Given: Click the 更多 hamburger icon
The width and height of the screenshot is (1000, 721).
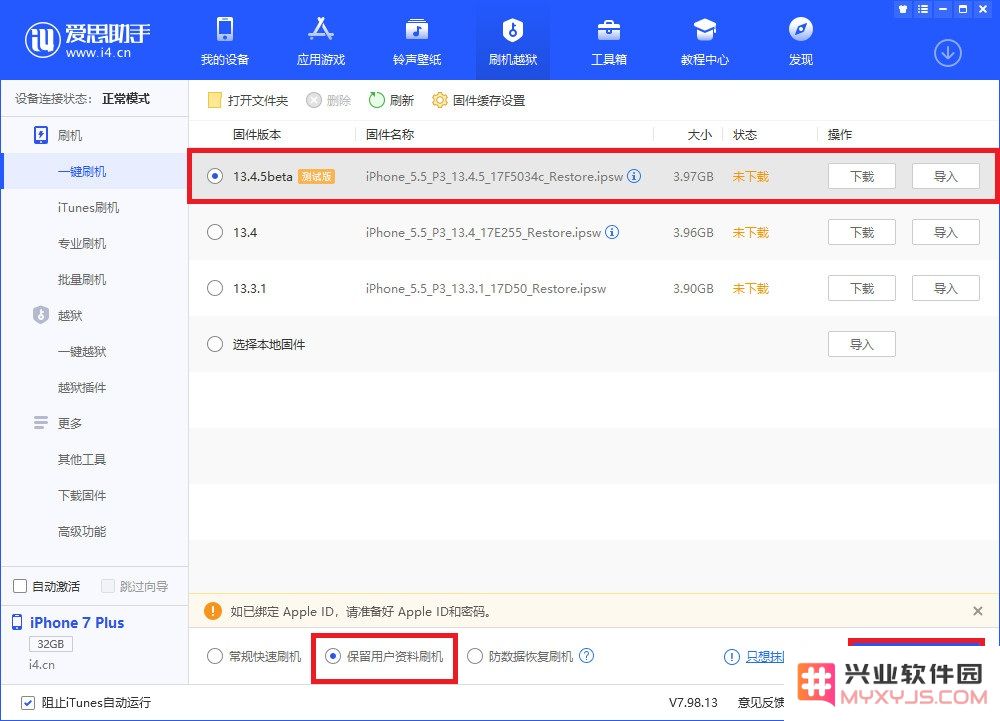Looking at the screenshot, I should [41, 422].
